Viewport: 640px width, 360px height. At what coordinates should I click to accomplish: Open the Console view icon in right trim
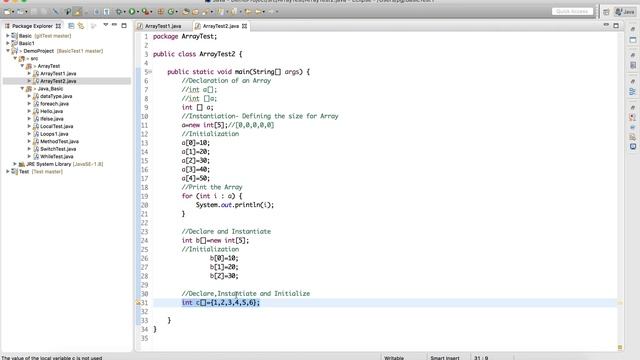click(633, 147)
